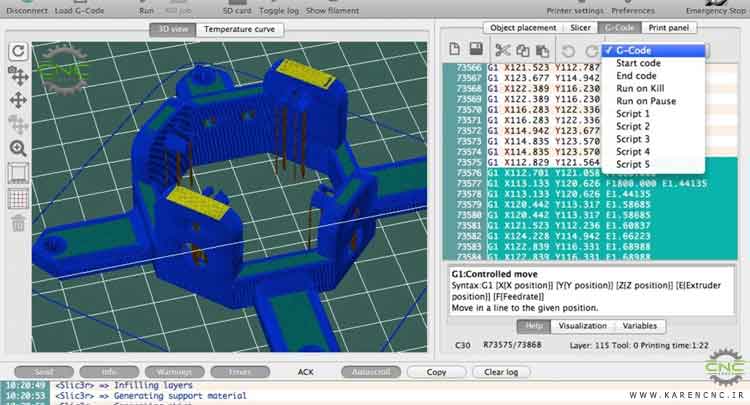Toggle the ACK log filter
Image resolution: width=750 pixels, height=405 pixels.
click(306, 372)
